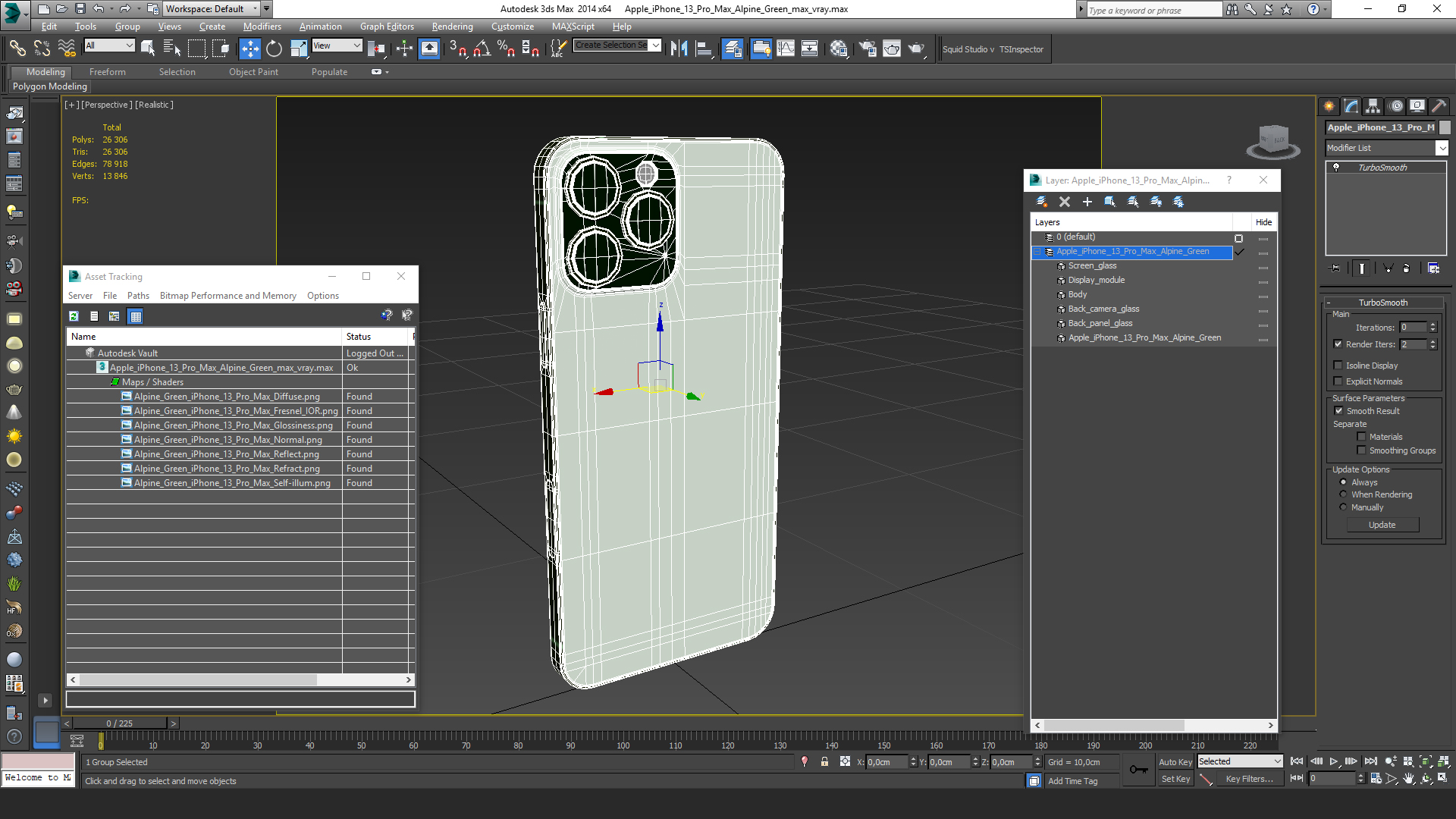The image size is (1456, 819).
Task: Choose the Select Object tool
Action: [x=148, y=49]
